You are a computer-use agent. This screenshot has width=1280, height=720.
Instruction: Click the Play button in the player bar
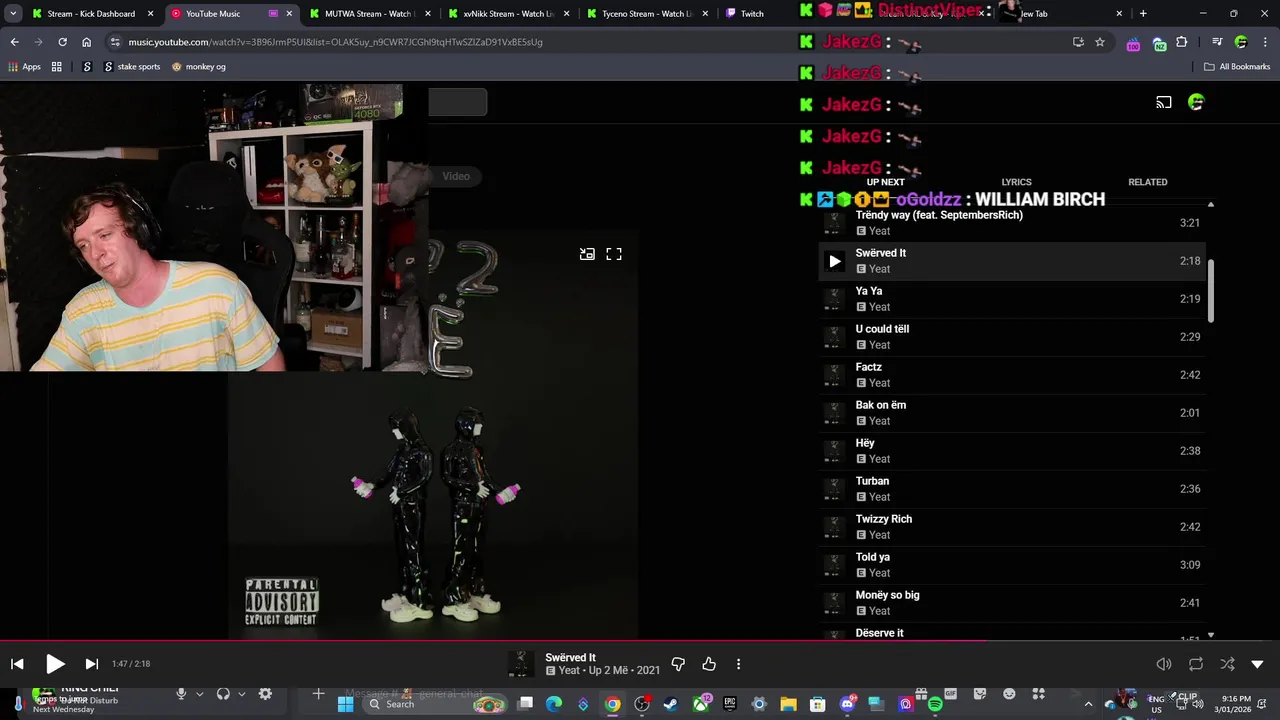click(55, 664)
